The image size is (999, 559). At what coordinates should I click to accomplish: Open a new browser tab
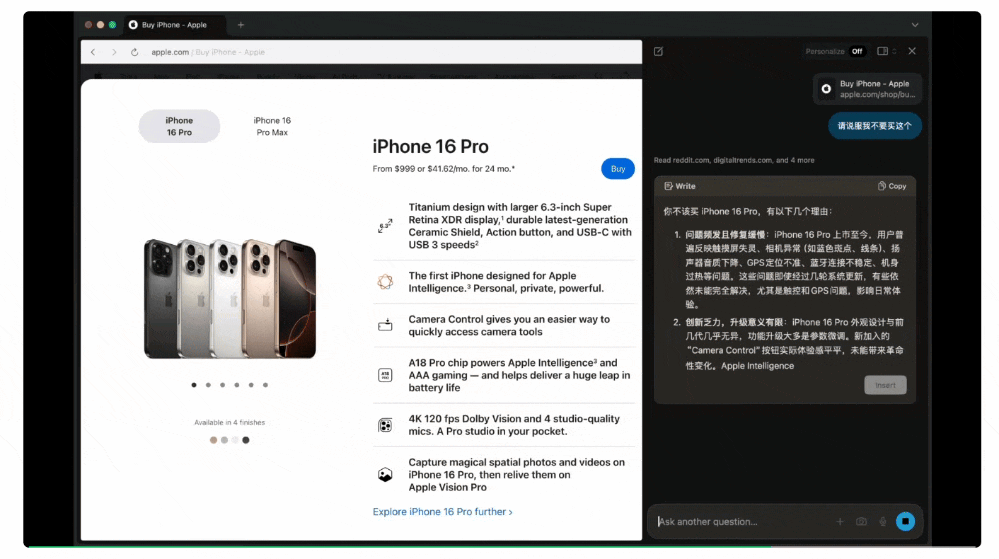(x=241, y=25)
